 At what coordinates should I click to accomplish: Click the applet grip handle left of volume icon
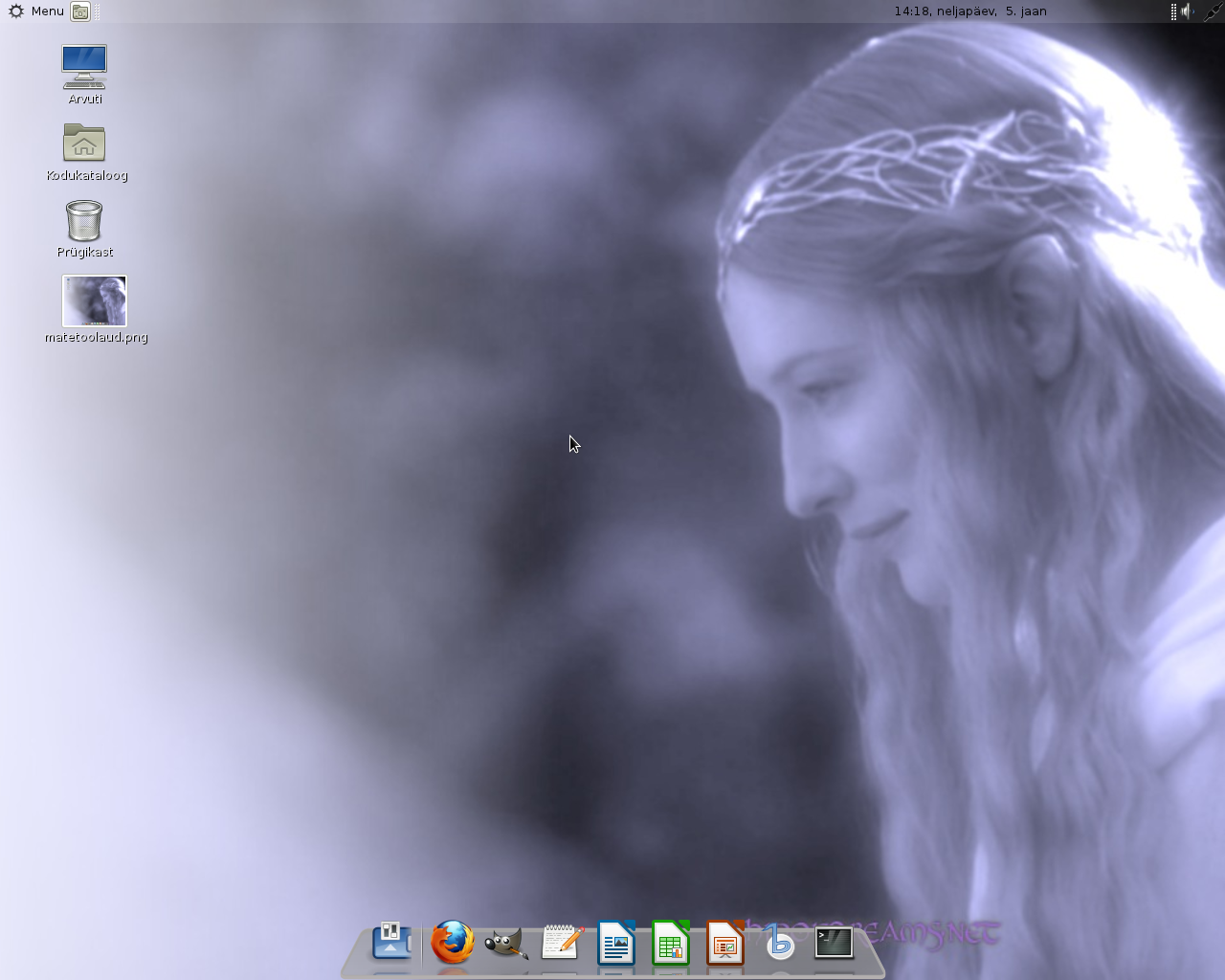pos(1173,11)
